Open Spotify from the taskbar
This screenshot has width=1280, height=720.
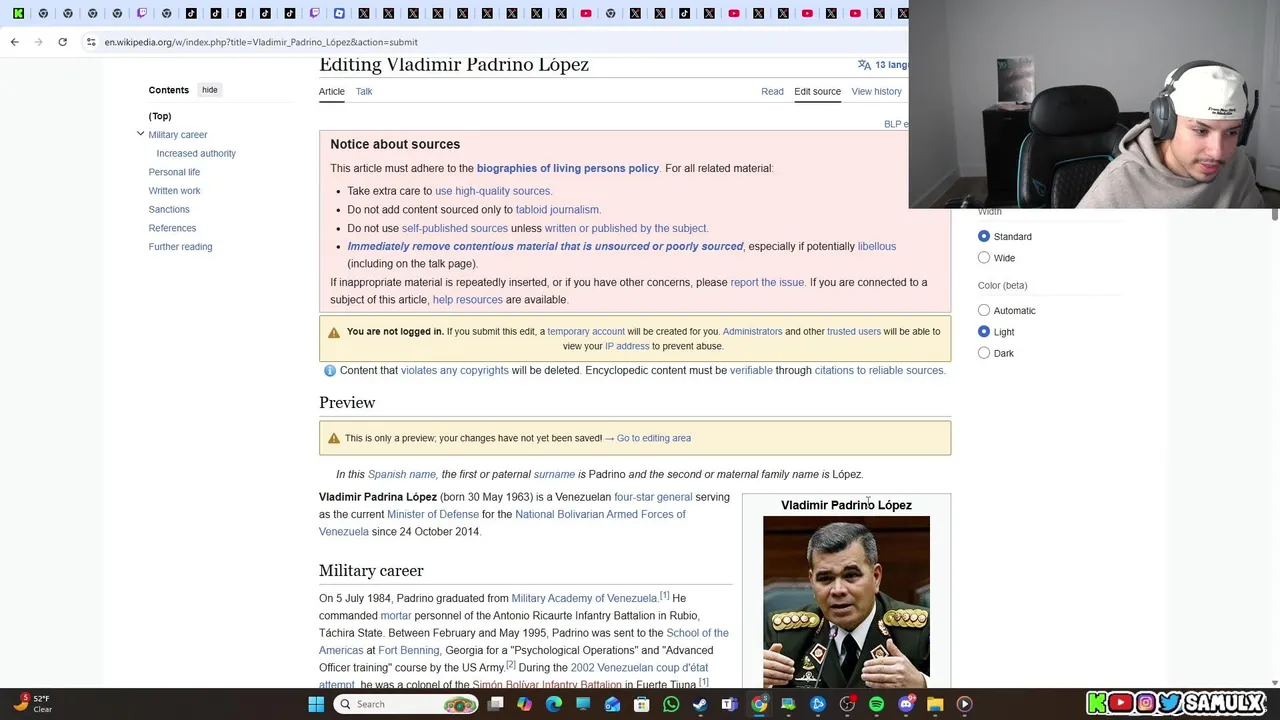(877, 704)
